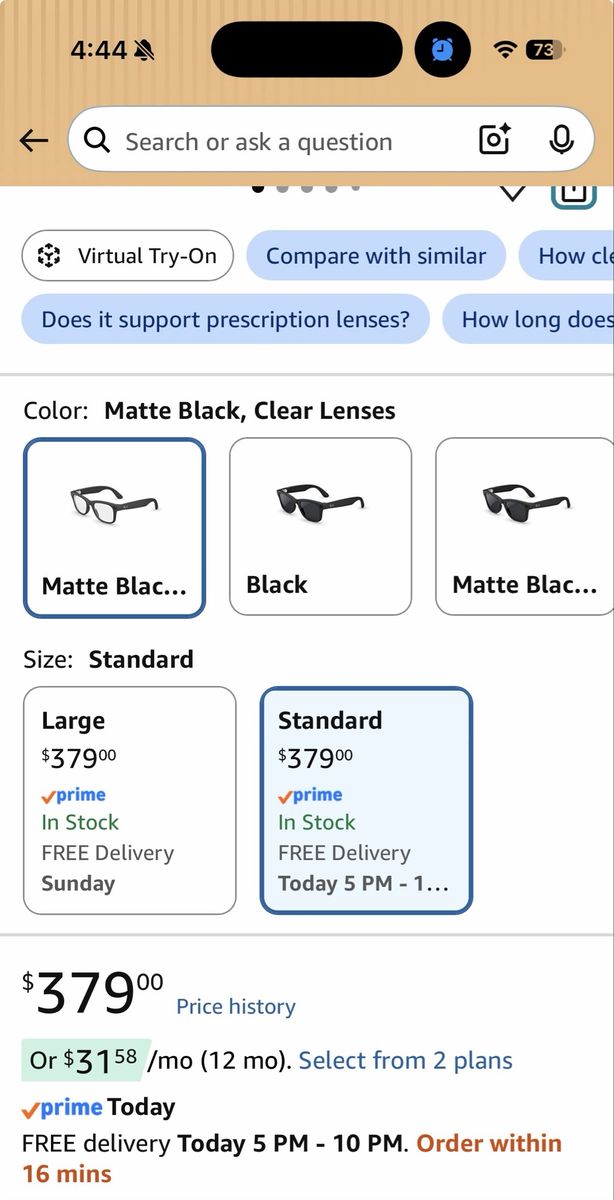Screen dimensions: 614x1200
Task: Open camera lens search icon
Action: [x=495, y=140]
